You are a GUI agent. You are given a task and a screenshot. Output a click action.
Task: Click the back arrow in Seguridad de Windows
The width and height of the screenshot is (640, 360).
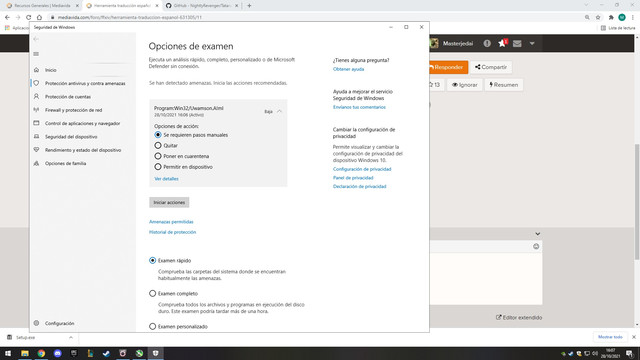36,39
